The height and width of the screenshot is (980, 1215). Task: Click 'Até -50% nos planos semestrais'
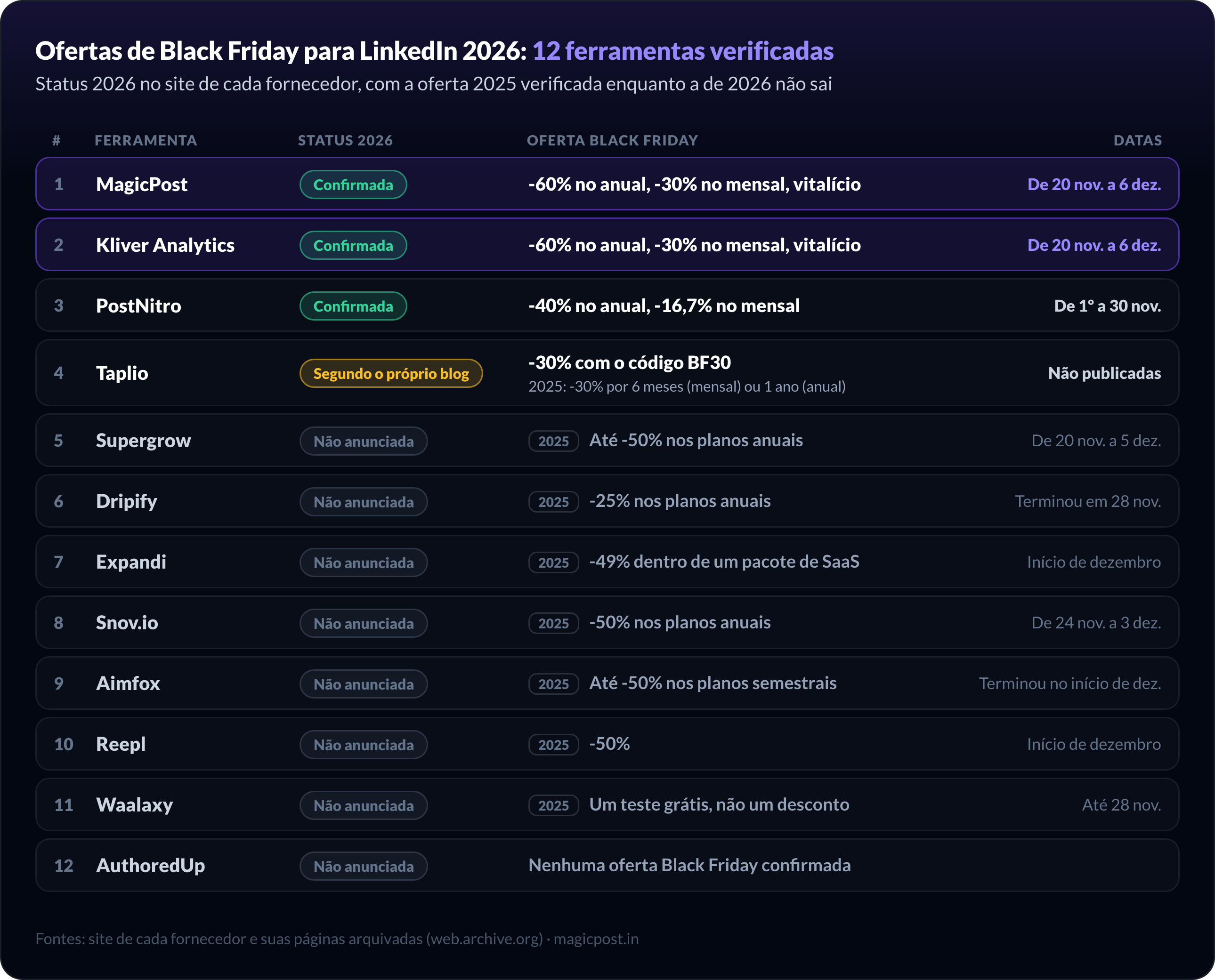713,683
